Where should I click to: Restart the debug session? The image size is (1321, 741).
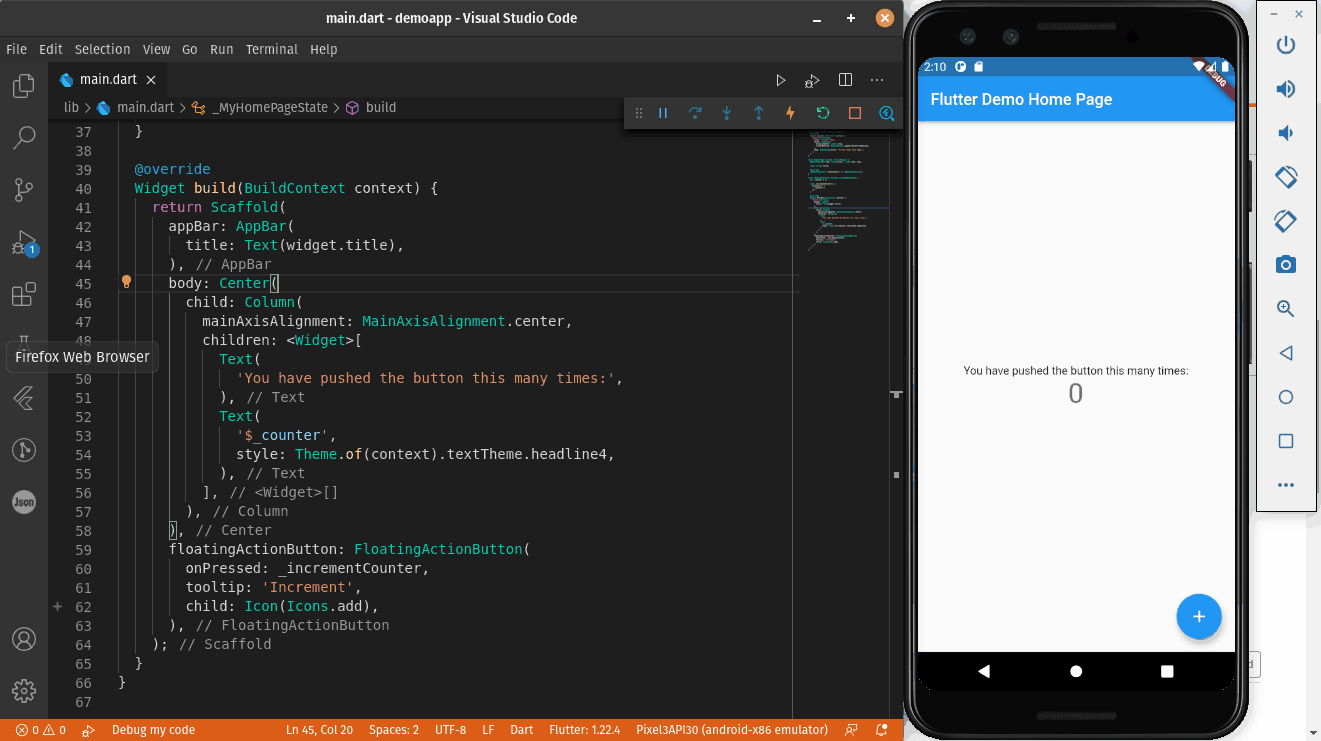point(822,113)
